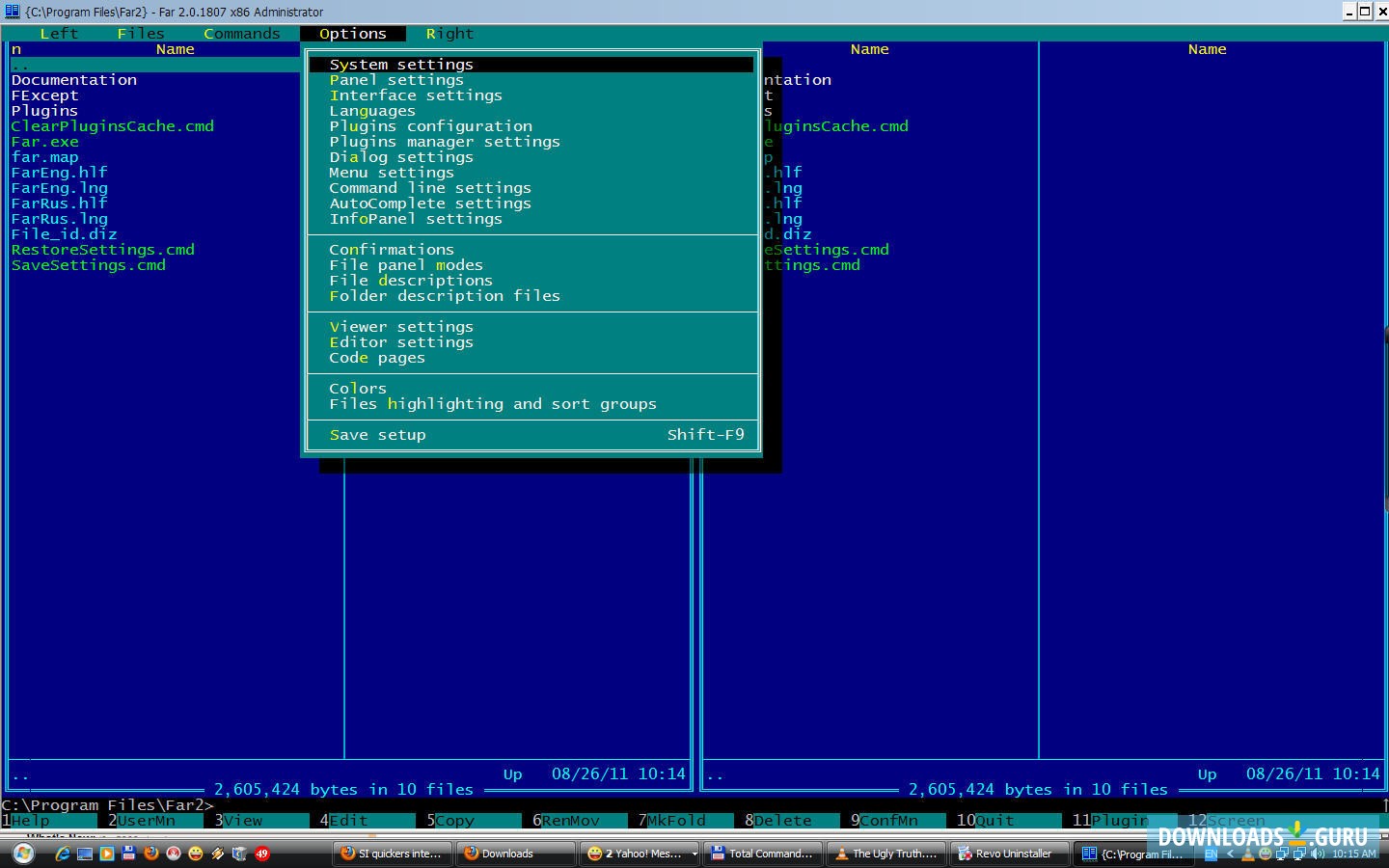Viewport: 1389px width, 868px height.
Task: Launch Firefox from quick launch
Action: (150, 854)
